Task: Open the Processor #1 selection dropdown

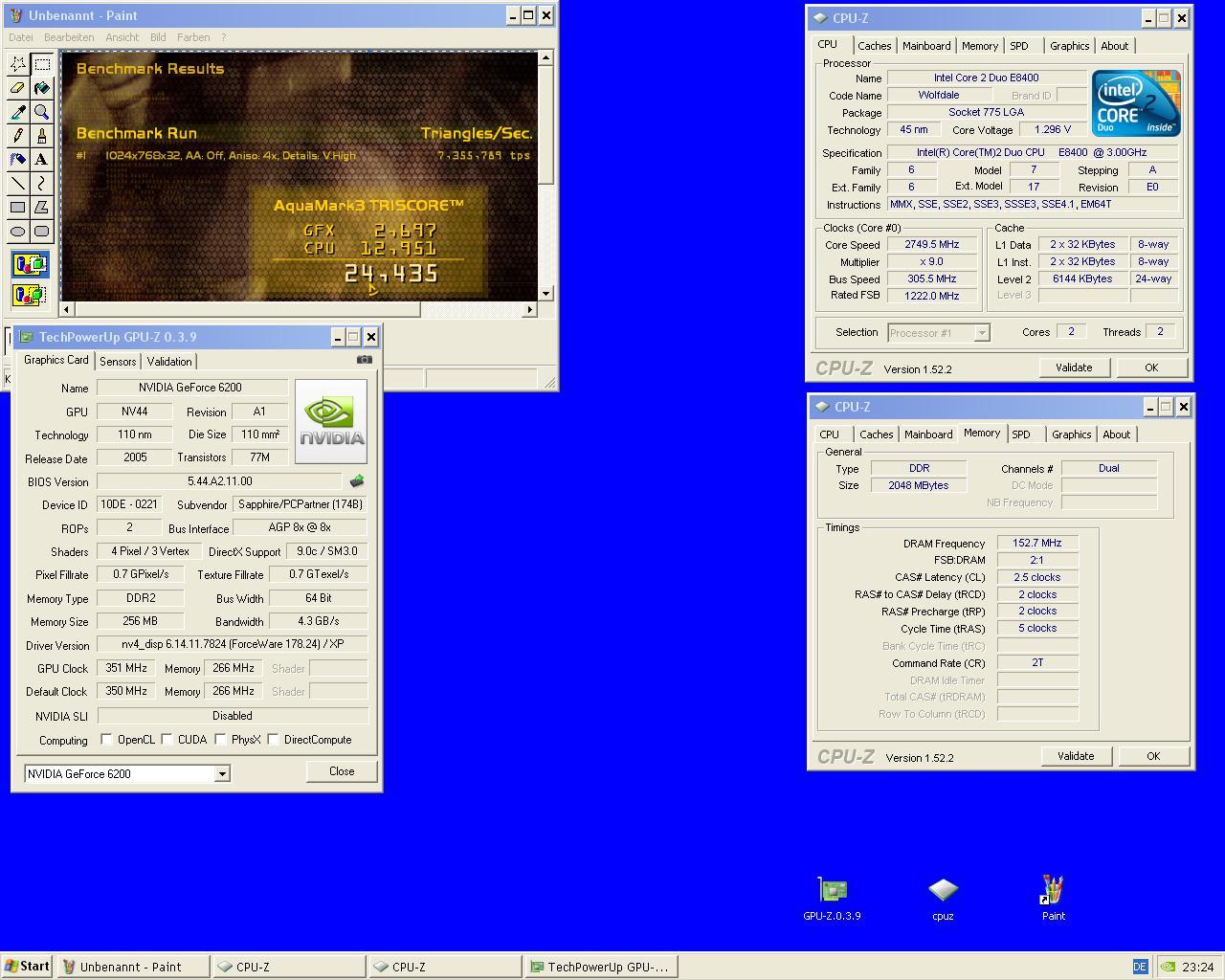Action: point(981,333)
